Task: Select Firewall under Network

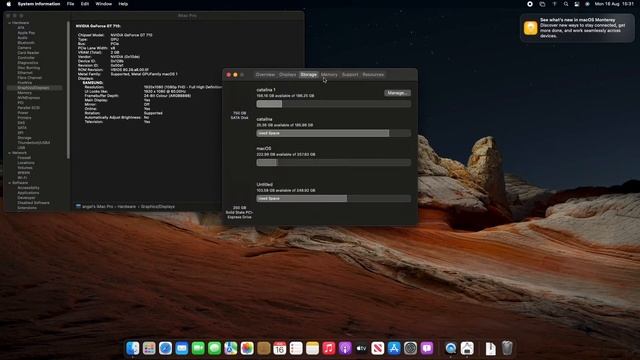Action: pos(24,158)
